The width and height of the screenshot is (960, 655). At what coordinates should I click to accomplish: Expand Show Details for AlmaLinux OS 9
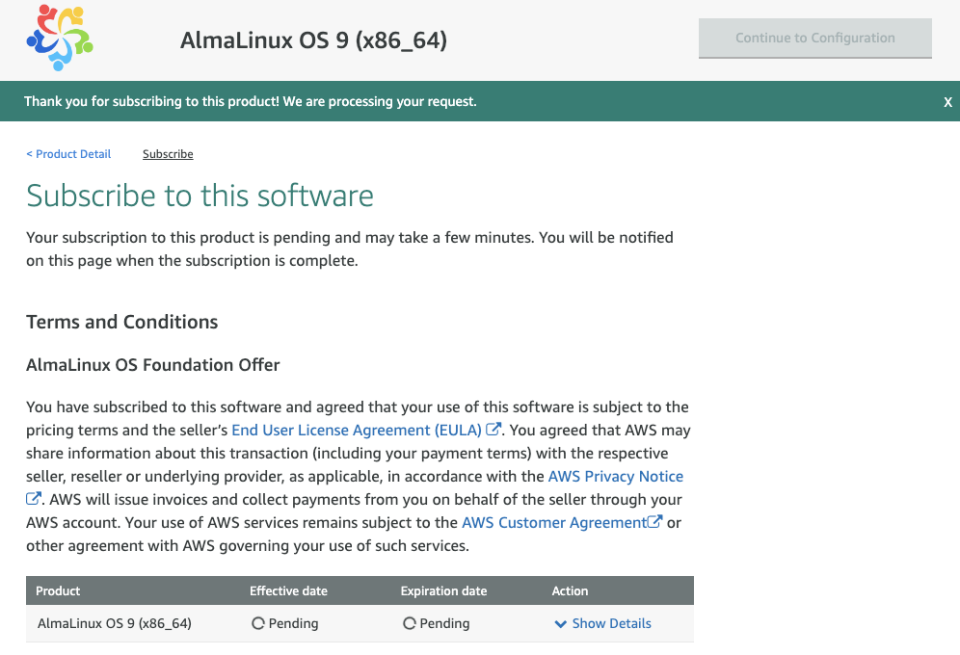click(x=610, y=623)
